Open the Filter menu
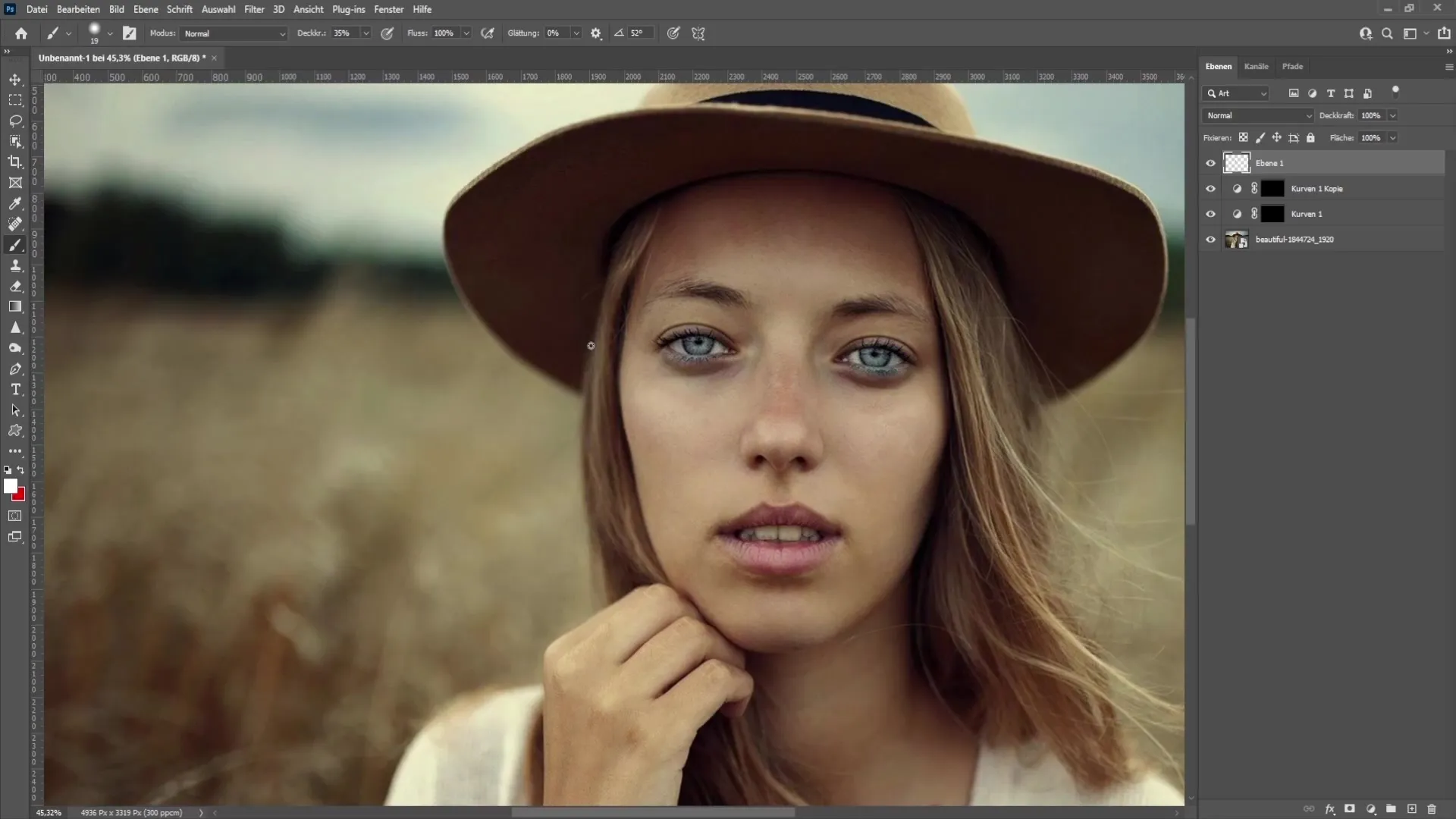Image resolution: width=1456 pixels, height=819 pixels. pos(253,9)
